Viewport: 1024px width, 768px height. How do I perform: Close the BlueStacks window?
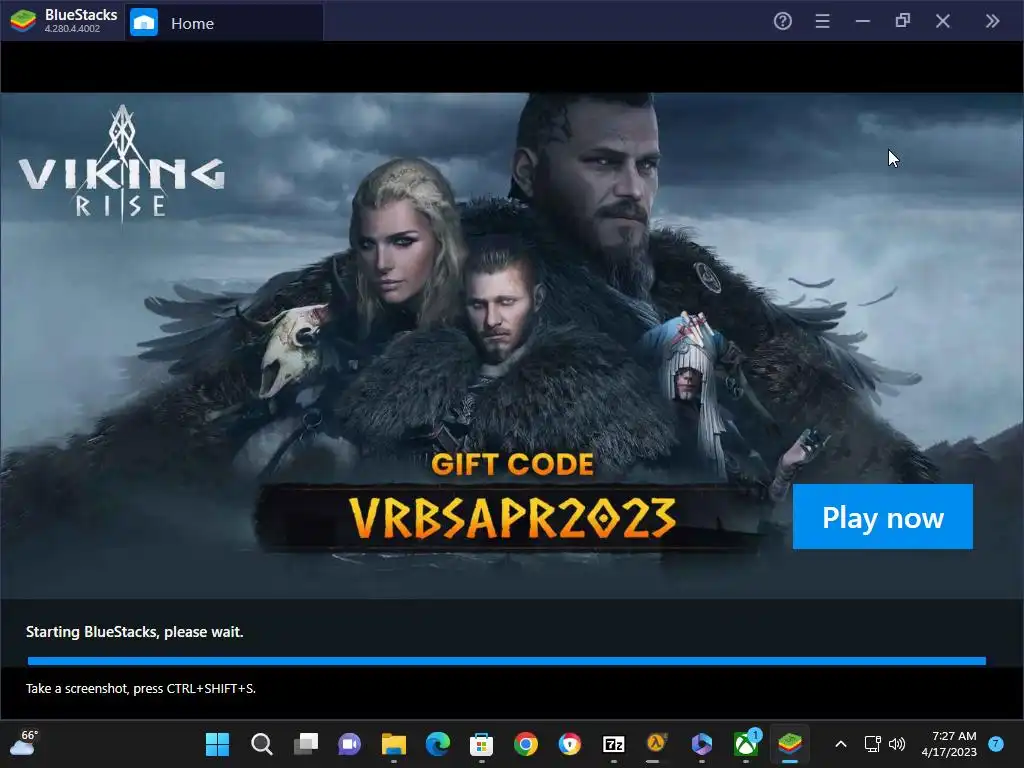pos(942,22)
